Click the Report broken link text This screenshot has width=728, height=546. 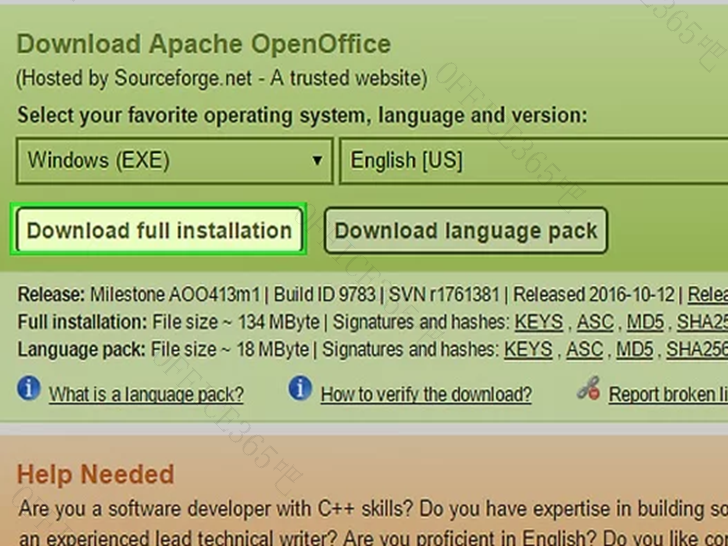(x=668, y=394)
